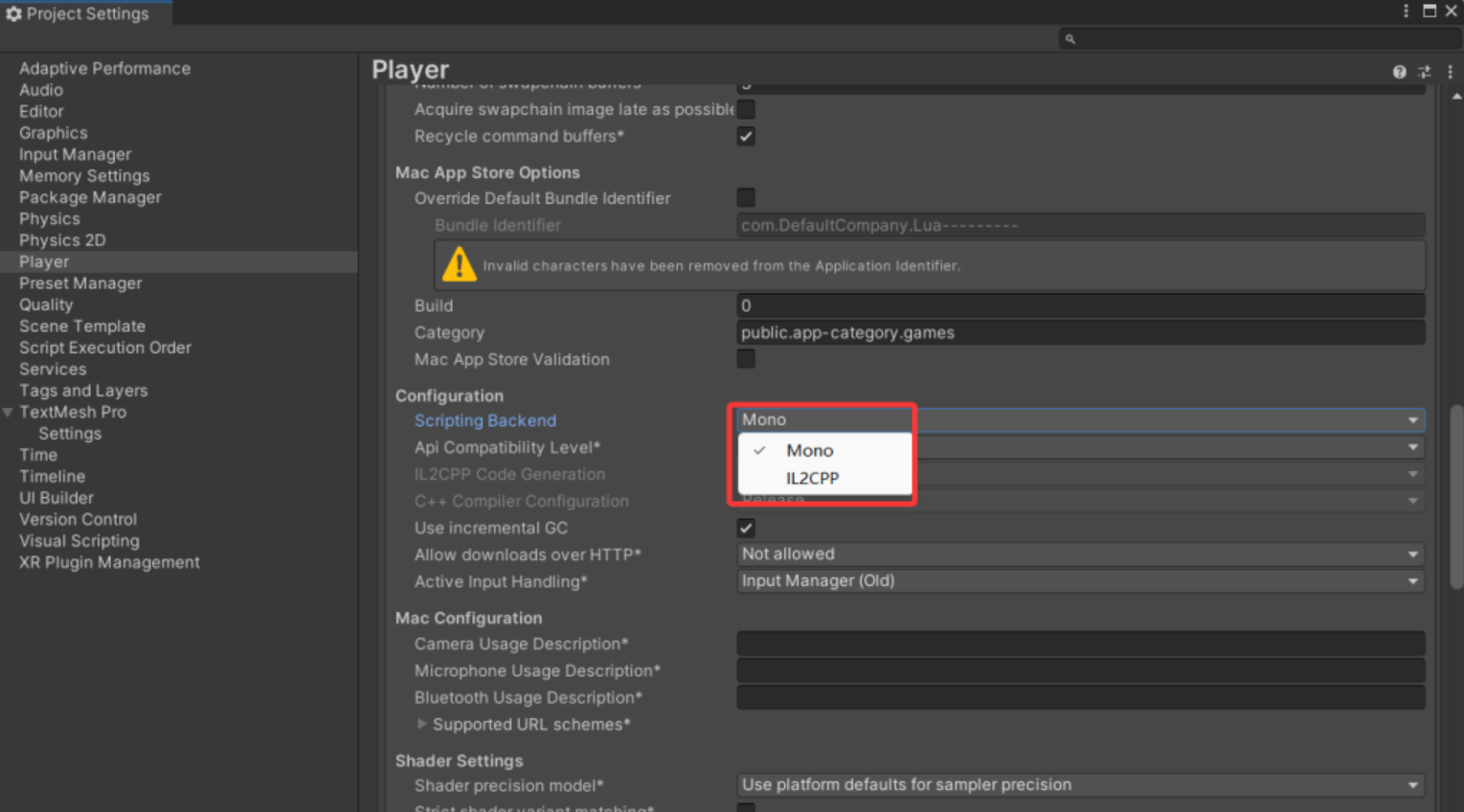Click the gear icon on Project Settings tab
Screen dimensions: 1464x812
coord(13,14)
